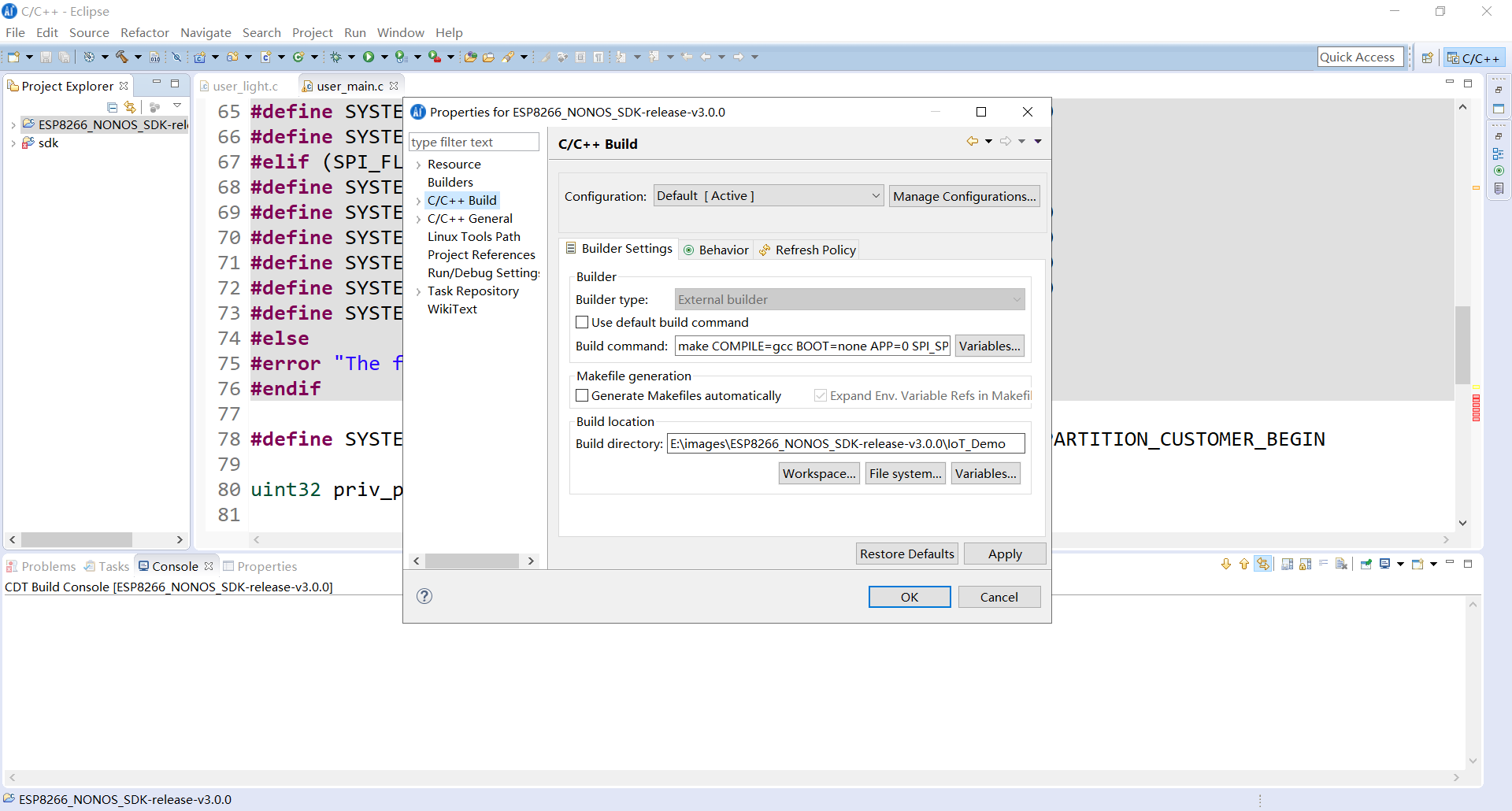Click the green Run toolbar icon

368,57
